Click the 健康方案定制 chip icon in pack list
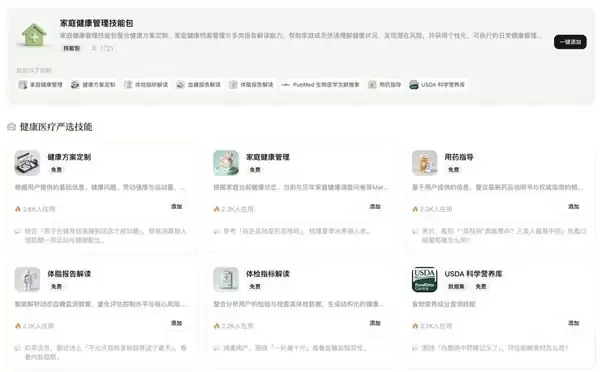The image size is (600, 372). tap(75, 85)
